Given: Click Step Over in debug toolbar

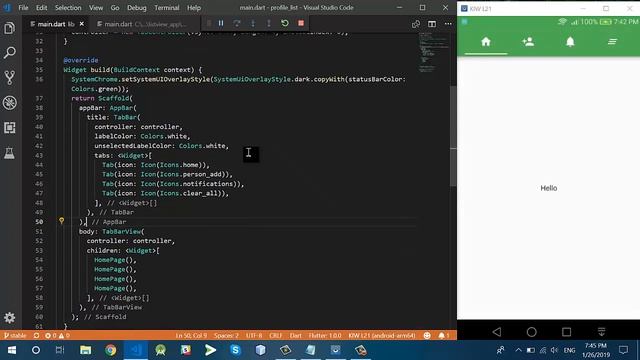Looking at the screenshot, I should click(x=237, y=23).
